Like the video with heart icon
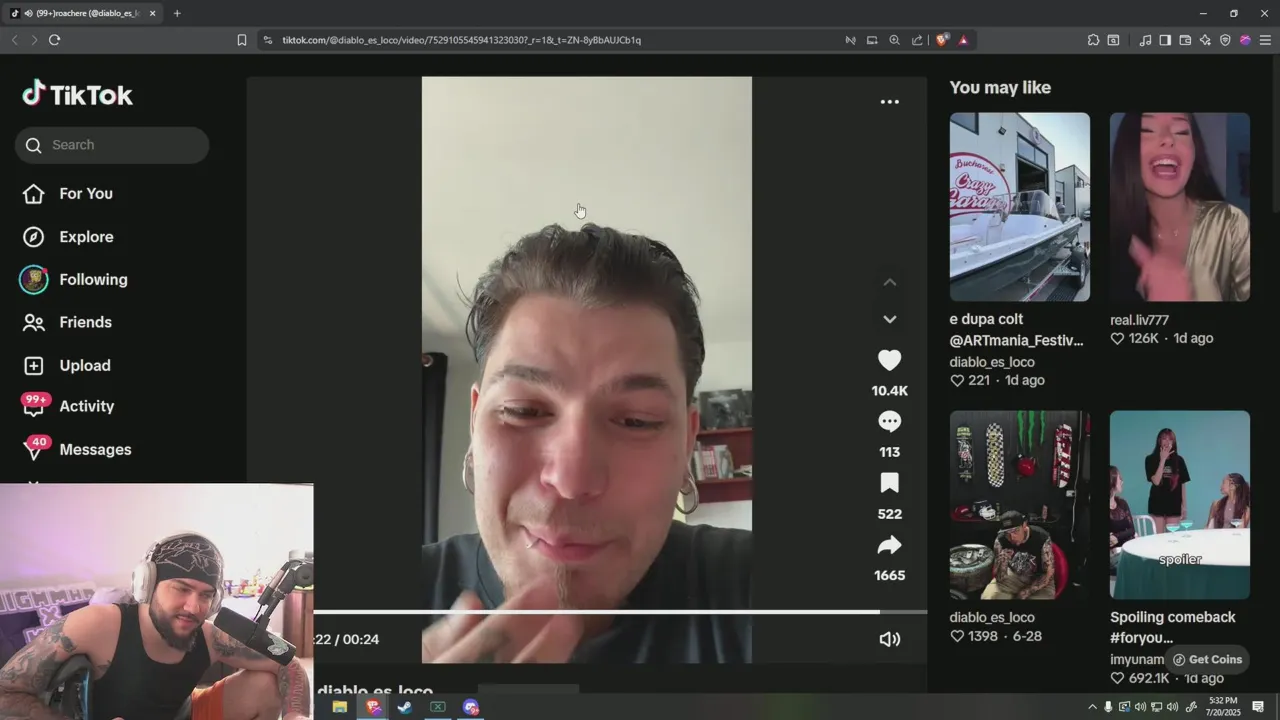1280x720 pixels. (x=889, y=360)
